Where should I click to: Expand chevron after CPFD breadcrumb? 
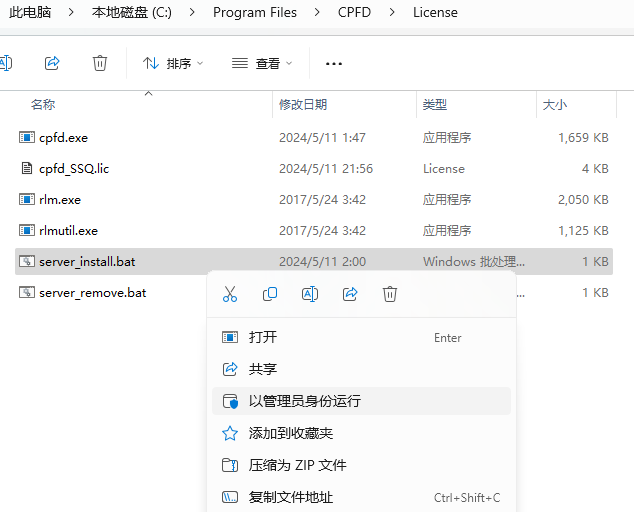392,13
